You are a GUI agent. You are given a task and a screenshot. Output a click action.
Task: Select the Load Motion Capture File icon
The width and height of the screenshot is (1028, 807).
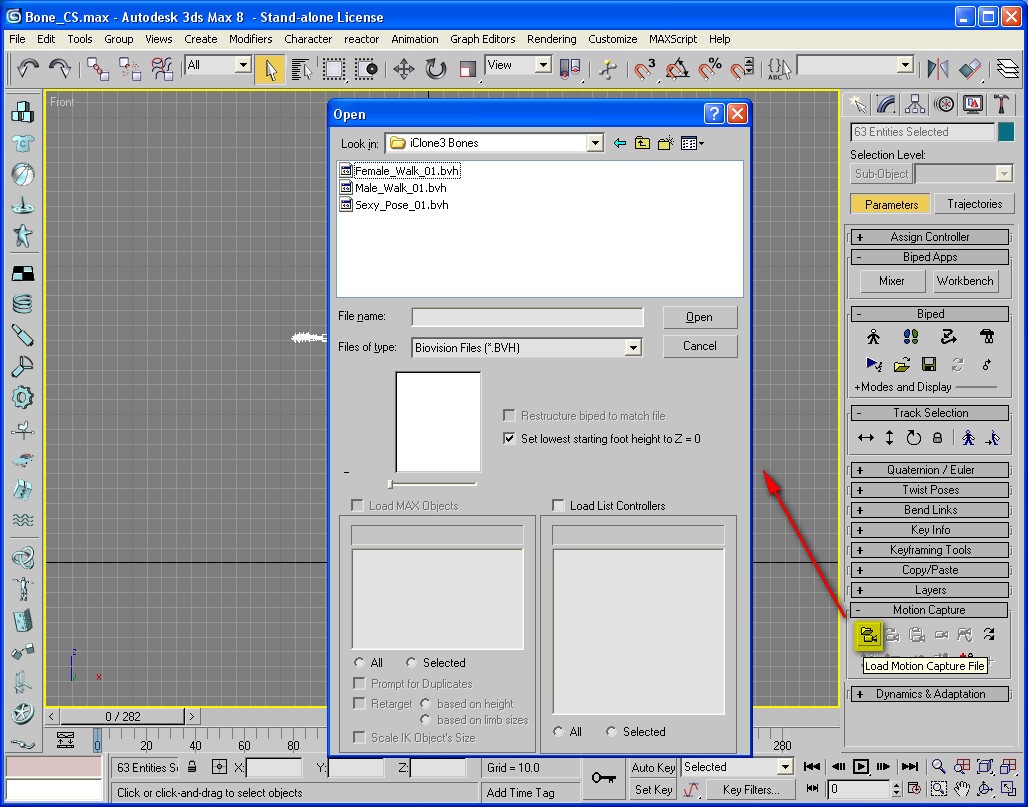click(868, 634)
